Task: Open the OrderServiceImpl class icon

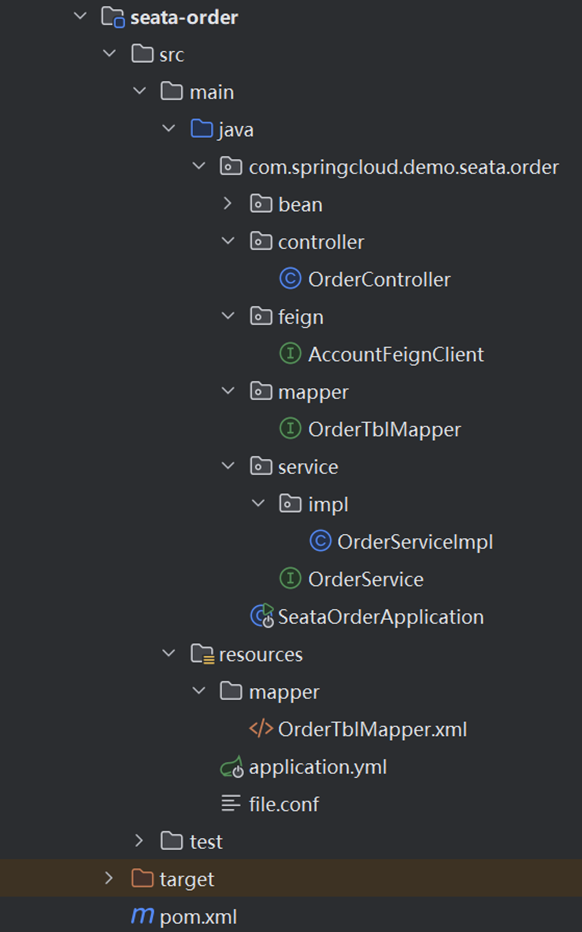Action: coord(320,540)
